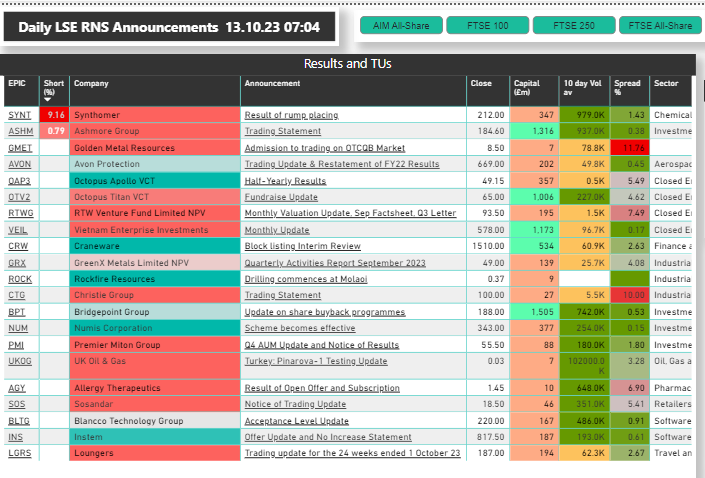Open INS ticker link
The image size is (705, 478).
click(x=15, y=437)
